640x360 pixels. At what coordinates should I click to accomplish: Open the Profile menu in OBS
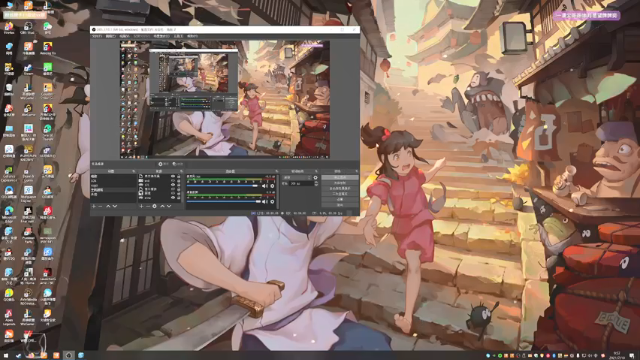[x=141, y=36]
